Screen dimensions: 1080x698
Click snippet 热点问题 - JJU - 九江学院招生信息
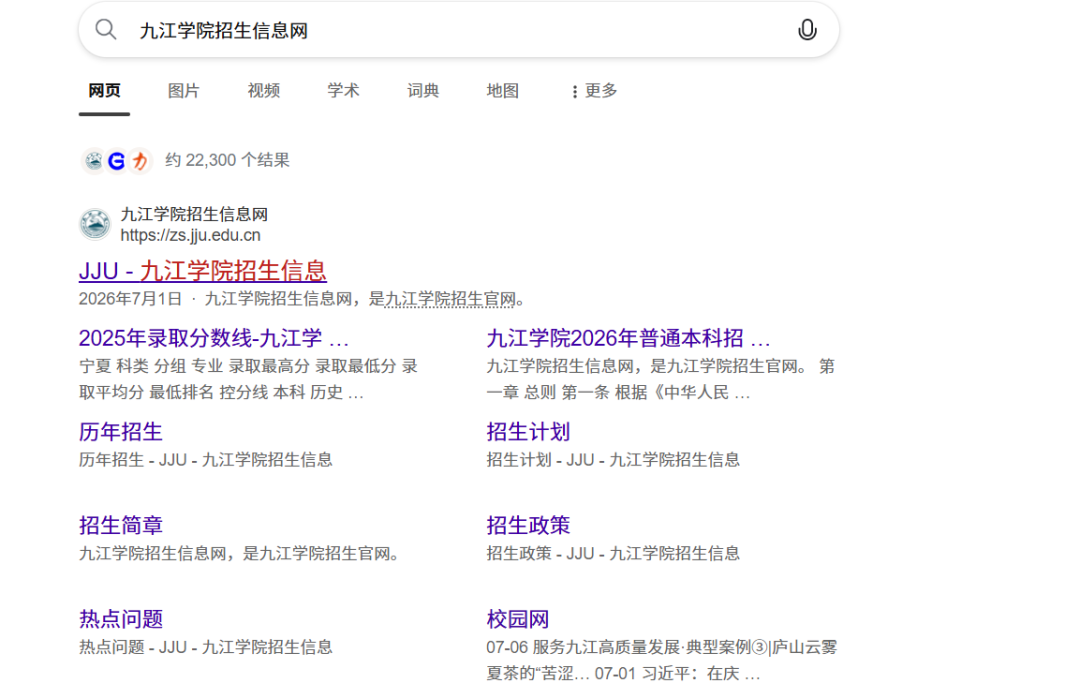click(205, 647)
